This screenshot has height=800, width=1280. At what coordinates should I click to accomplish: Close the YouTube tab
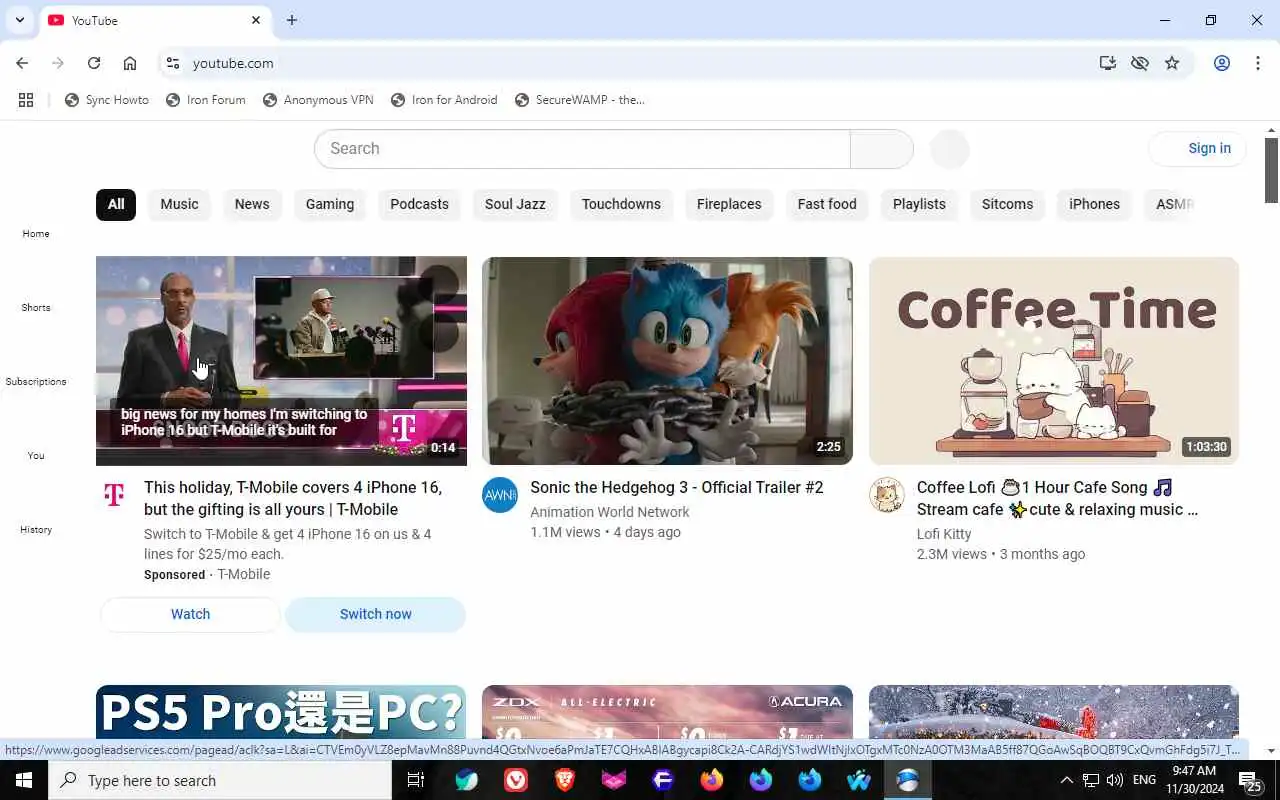tap(256, 20)
